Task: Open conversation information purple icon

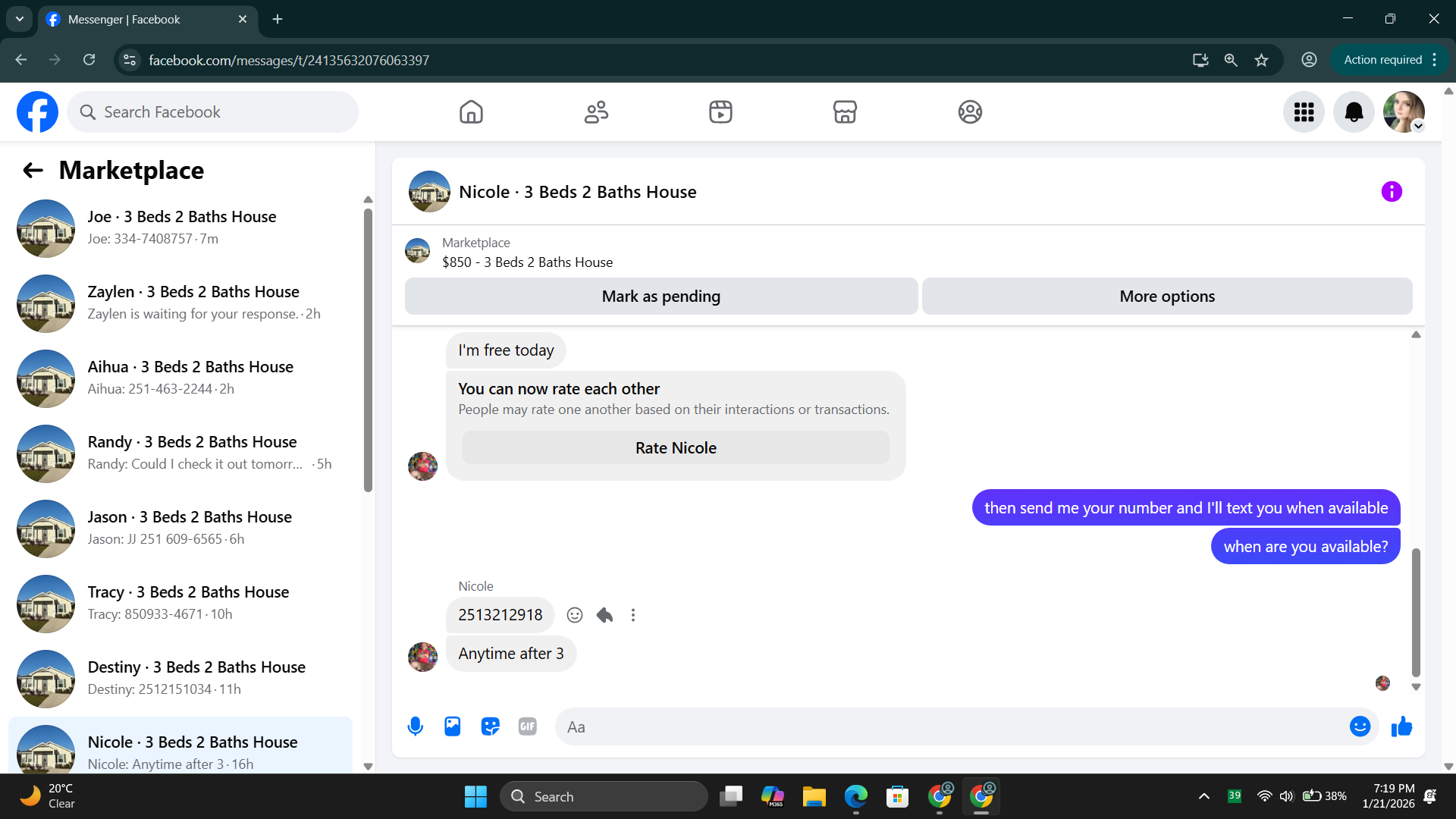Action: (x=1392, y=192)
